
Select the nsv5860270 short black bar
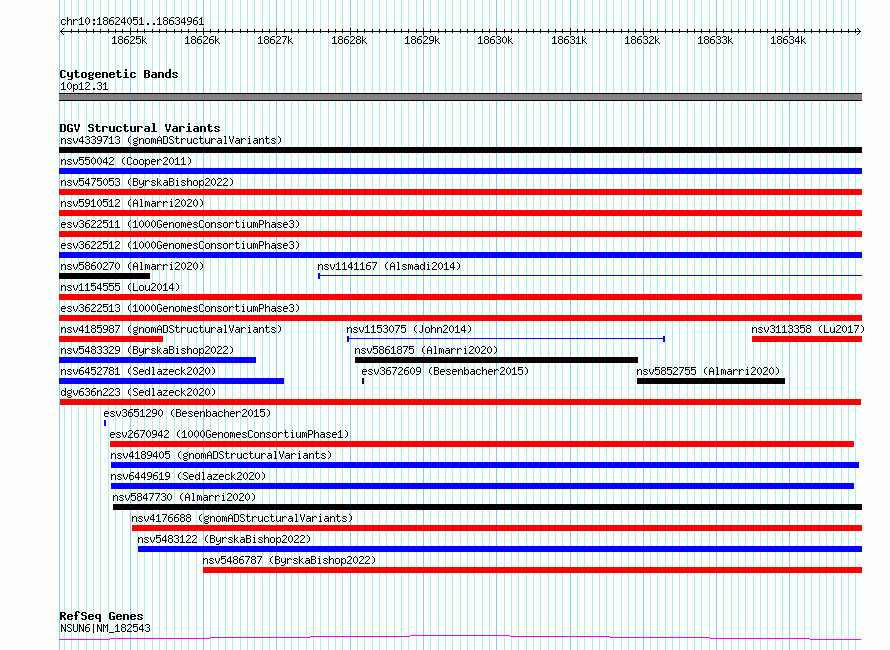pyautogui.click(x=104, y=276)
